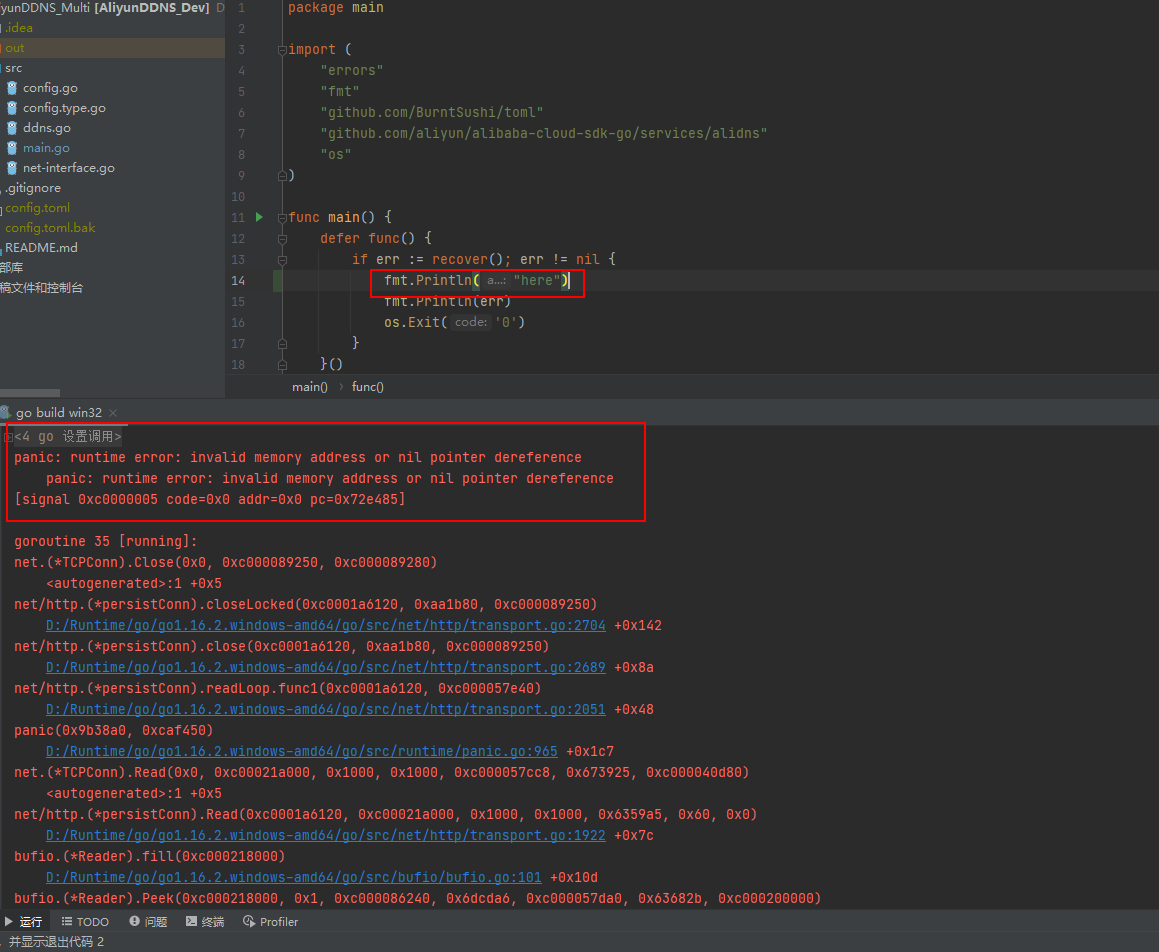Click the fold end marker at line 9
This screenshot has width=1159, height=952.
[x=282, y=176]
